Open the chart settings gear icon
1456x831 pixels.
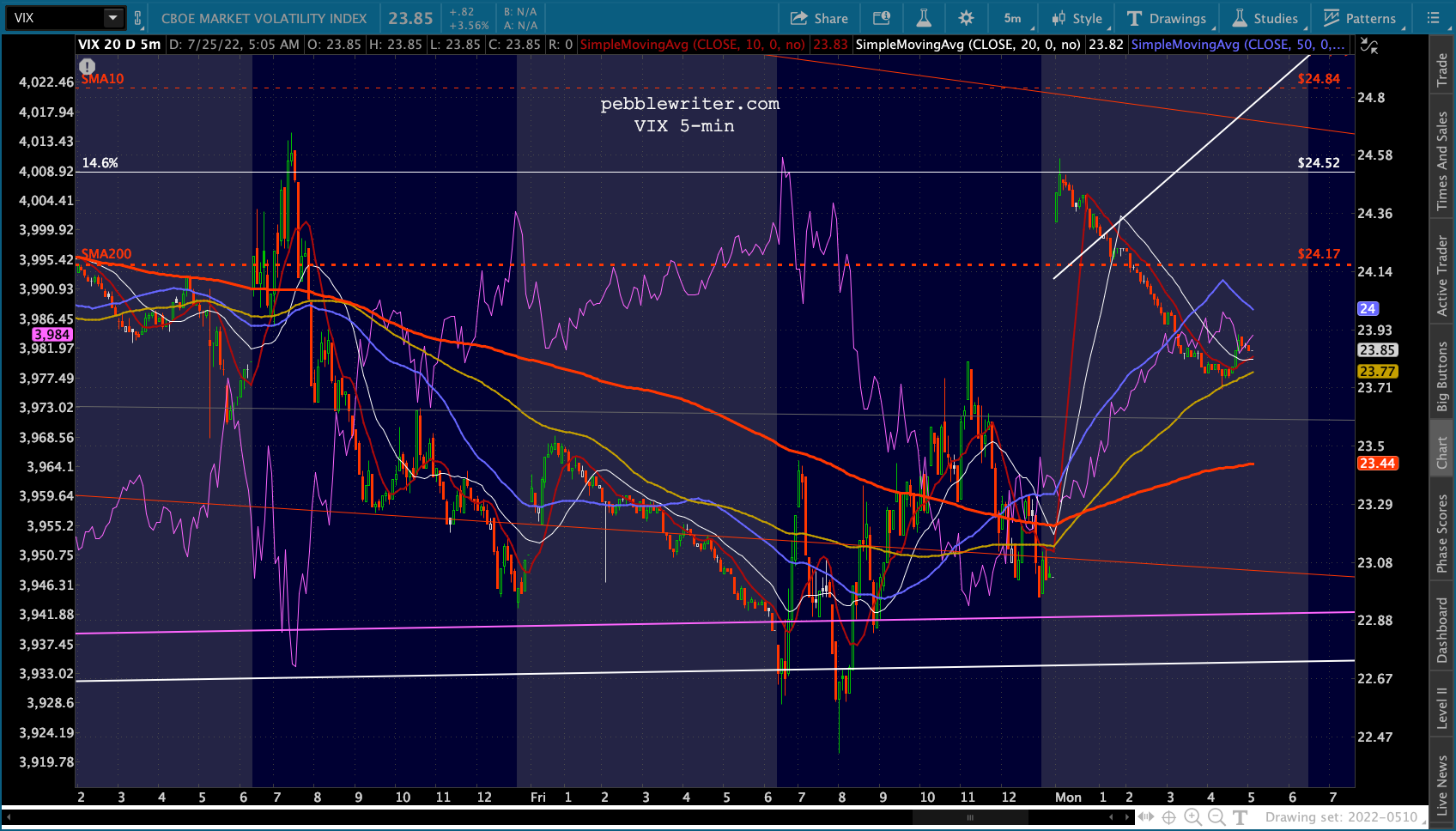click(966, 18)
